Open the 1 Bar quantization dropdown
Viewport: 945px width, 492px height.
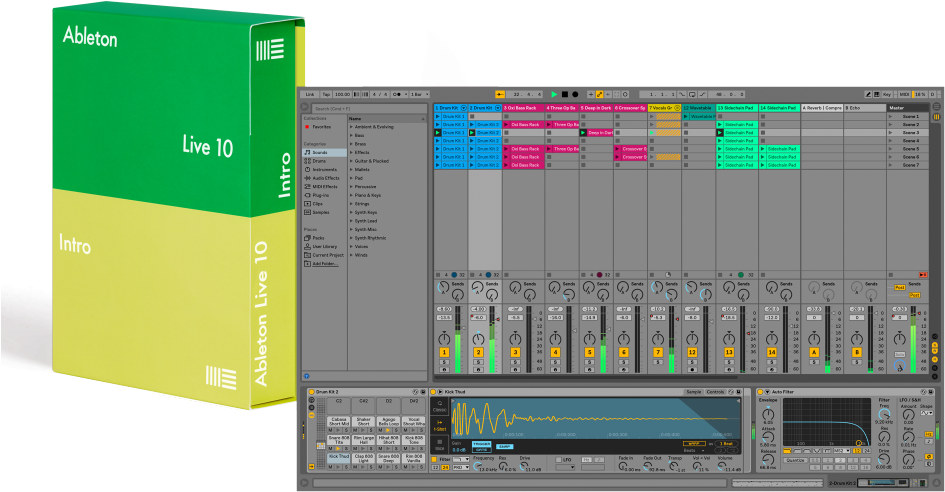pyautogui.click(x=419, y=94)
